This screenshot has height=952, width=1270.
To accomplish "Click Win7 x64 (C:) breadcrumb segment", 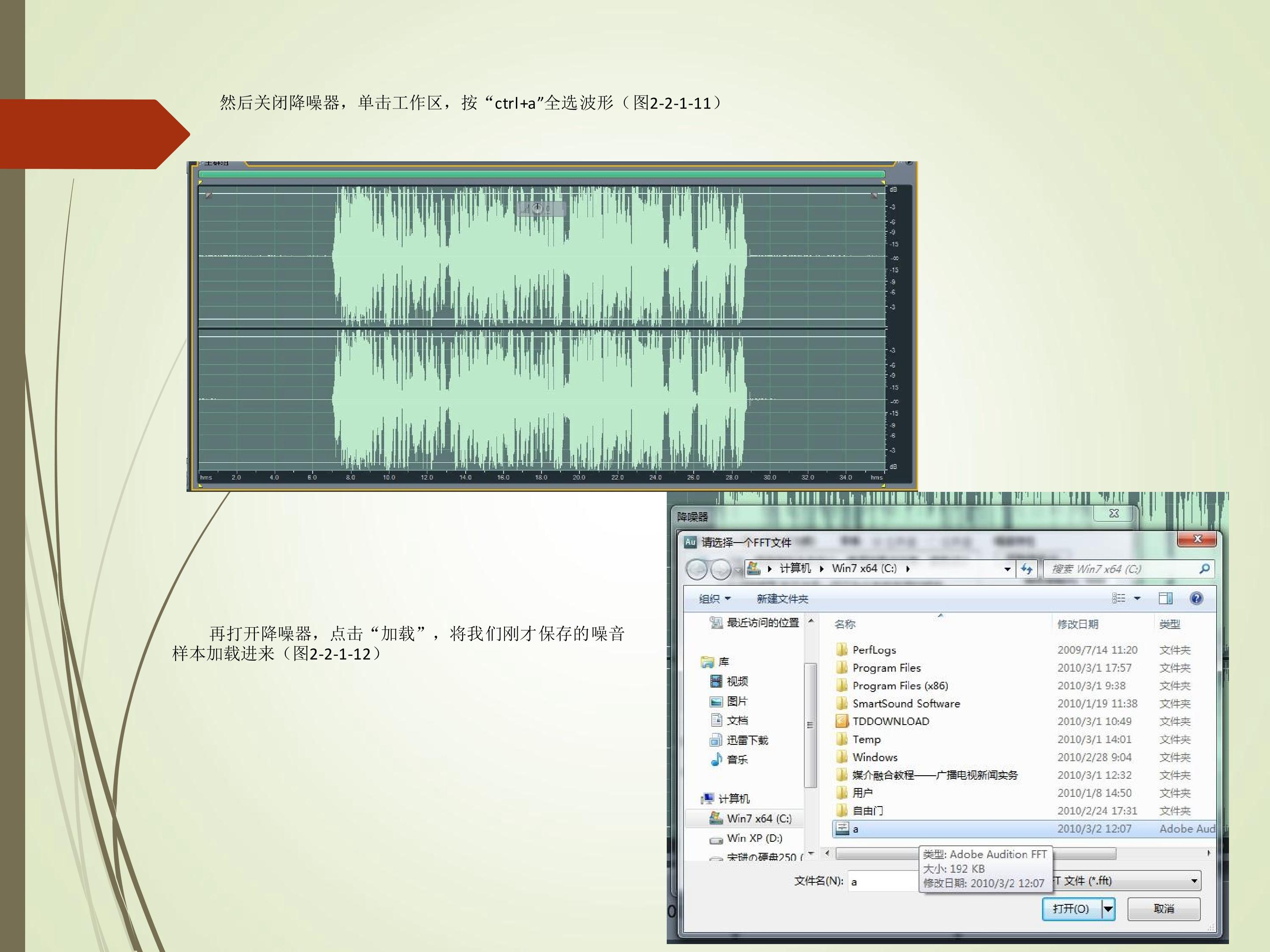I will (x=863, y=568).
